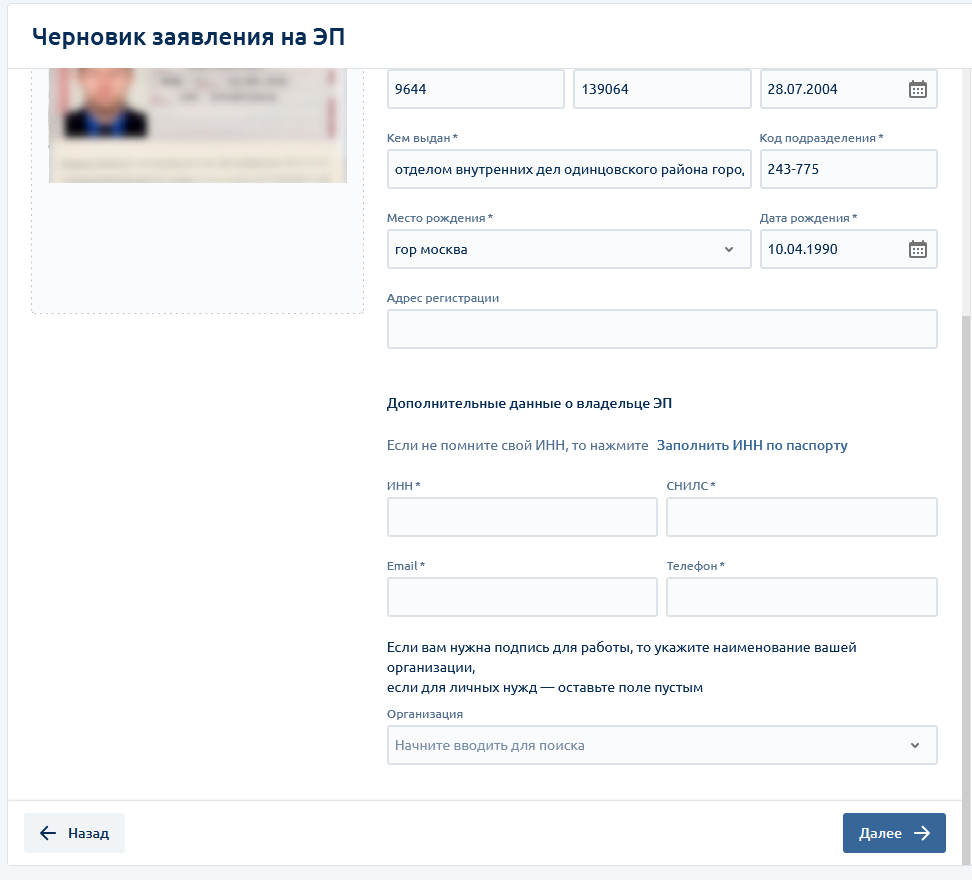
Task: Click passport number field with 139064
Action: coord(661,89)
